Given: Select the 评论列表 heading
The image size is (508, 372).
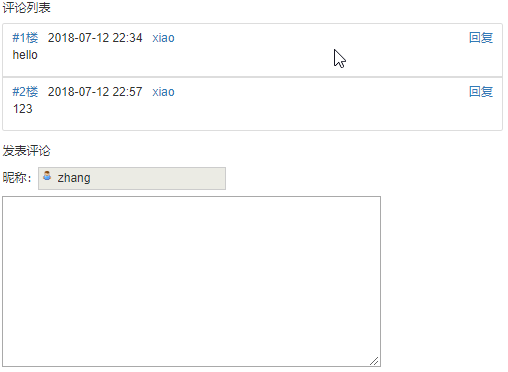Looking at the screenshot, I should click(26, 7).
